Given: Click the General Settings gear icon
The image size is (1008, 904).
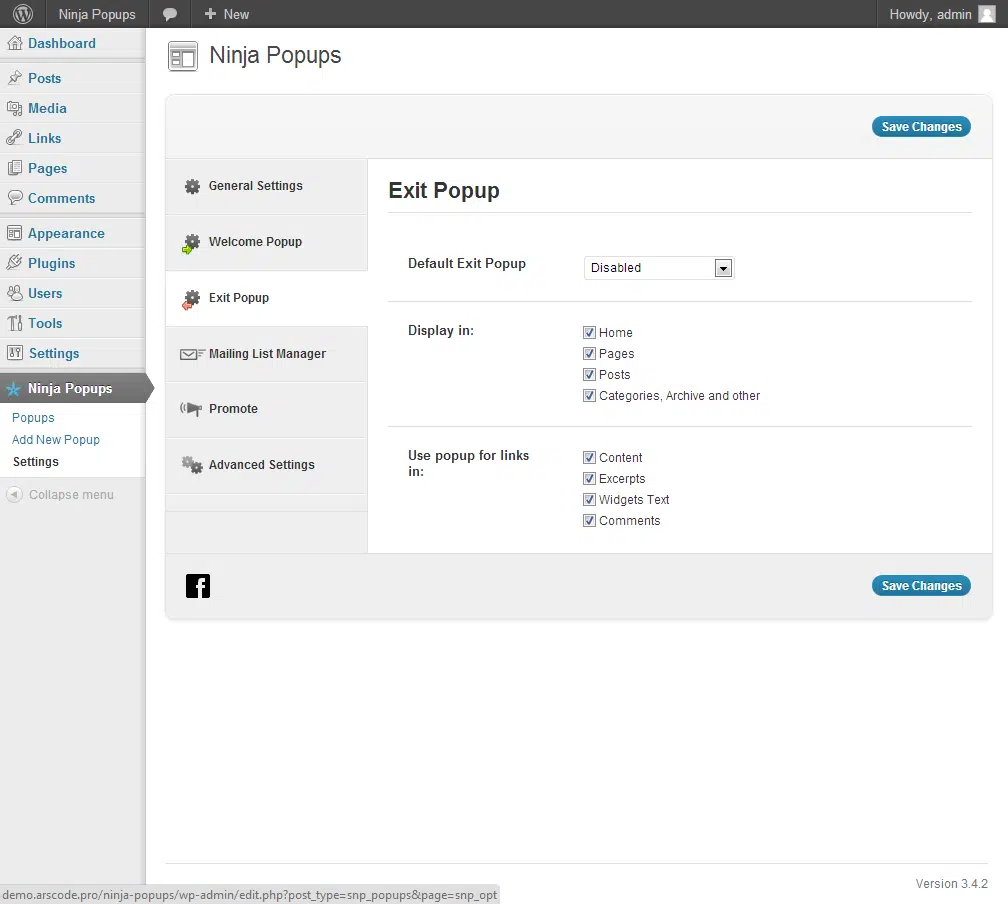Looking at the screenshot, I should coord(192,186).
